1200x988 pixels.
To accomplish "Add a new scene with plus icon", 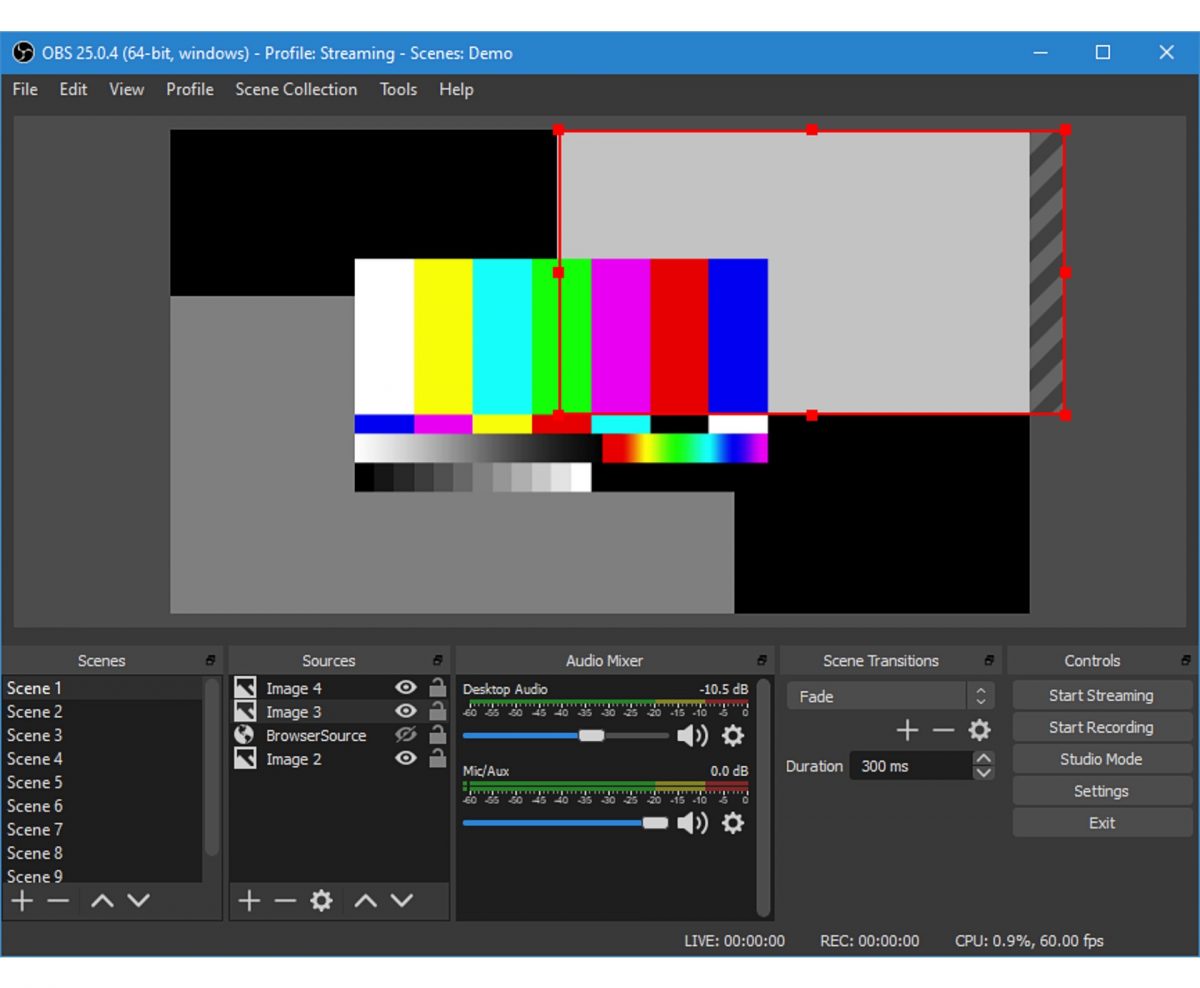I will point(22,901).
